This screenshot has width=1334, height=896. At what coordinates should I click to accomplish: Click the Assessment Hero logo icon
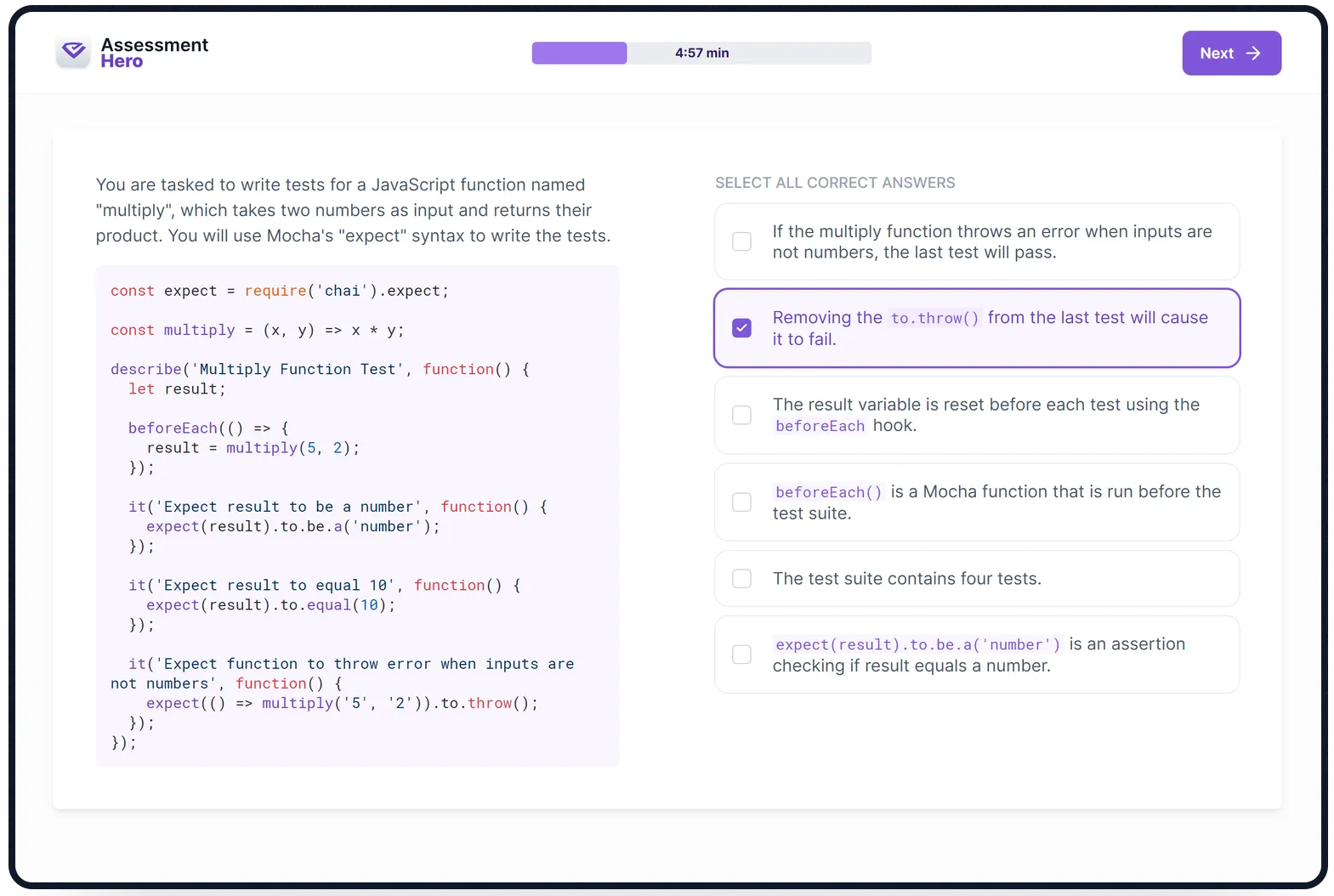[x=73, y=52]
